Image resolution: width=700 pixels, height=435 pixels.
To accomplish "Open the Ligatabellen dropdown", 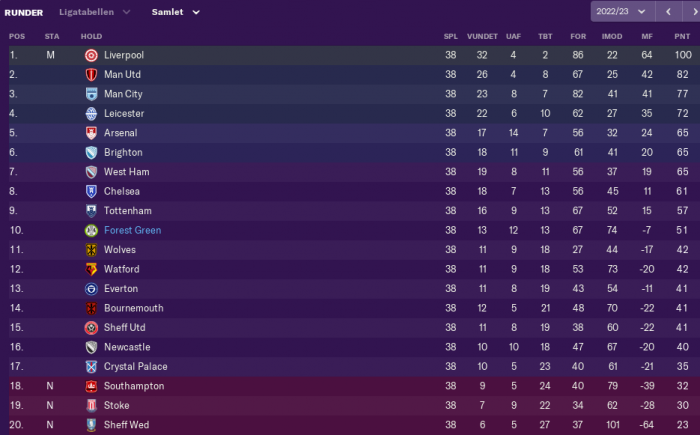I will pyautogui.click(x=95, y=12).
